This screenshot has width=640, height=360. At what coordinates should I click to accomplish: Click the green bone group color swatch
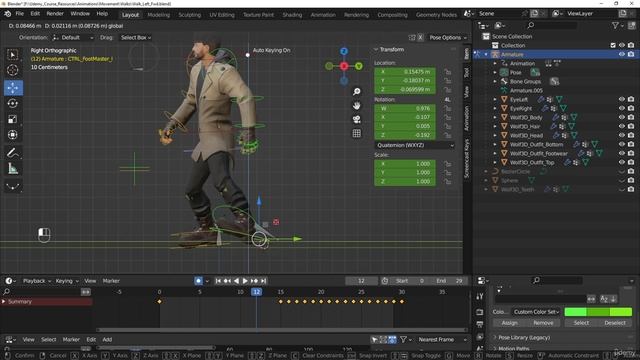click(598, 312)
